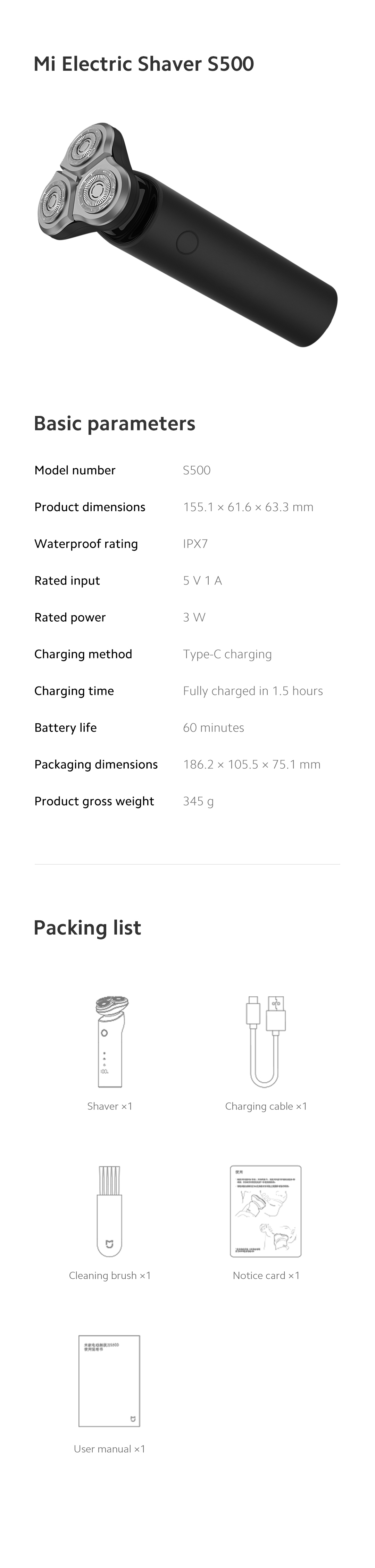
Task: Select the Mi Electric Shaver S500 title
Action: (144, 64)
